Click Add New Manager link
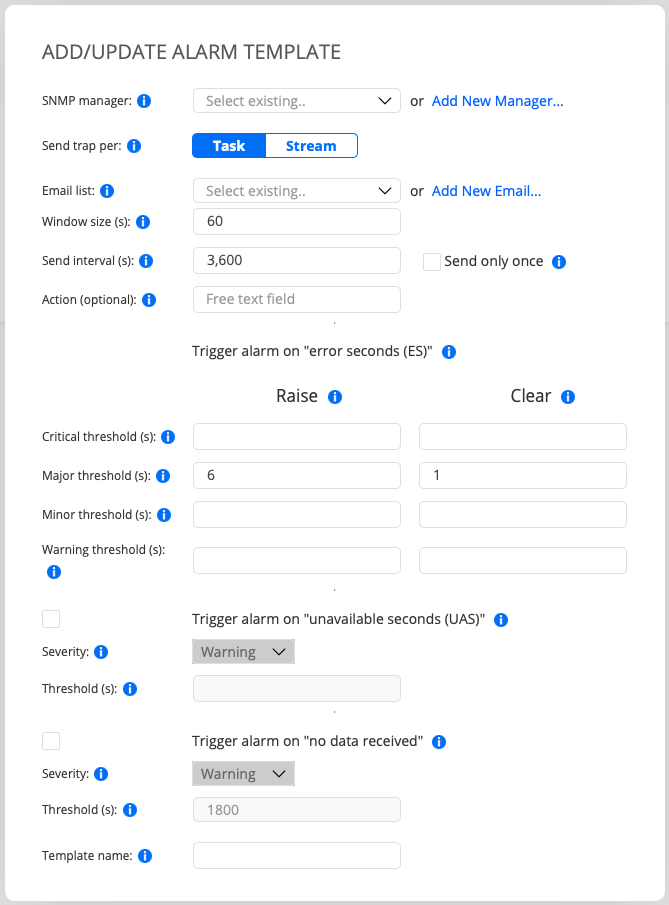 click(497, 101)
